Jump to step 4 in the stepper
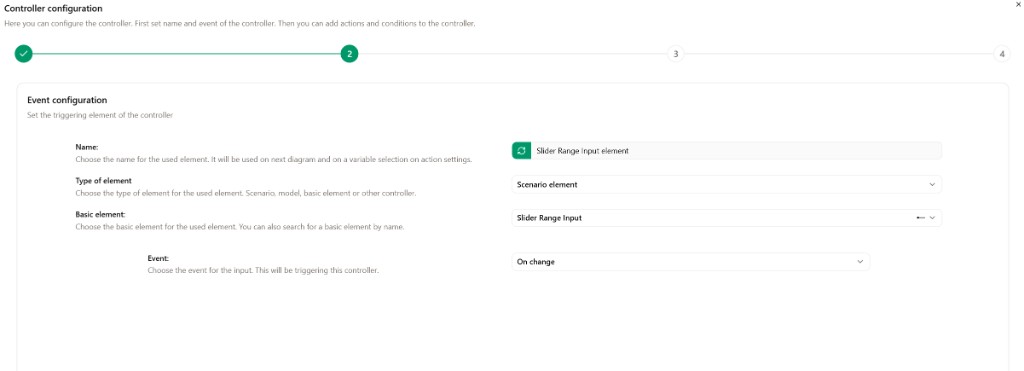The image size is (1024, 371). (x=1001, y=54)
